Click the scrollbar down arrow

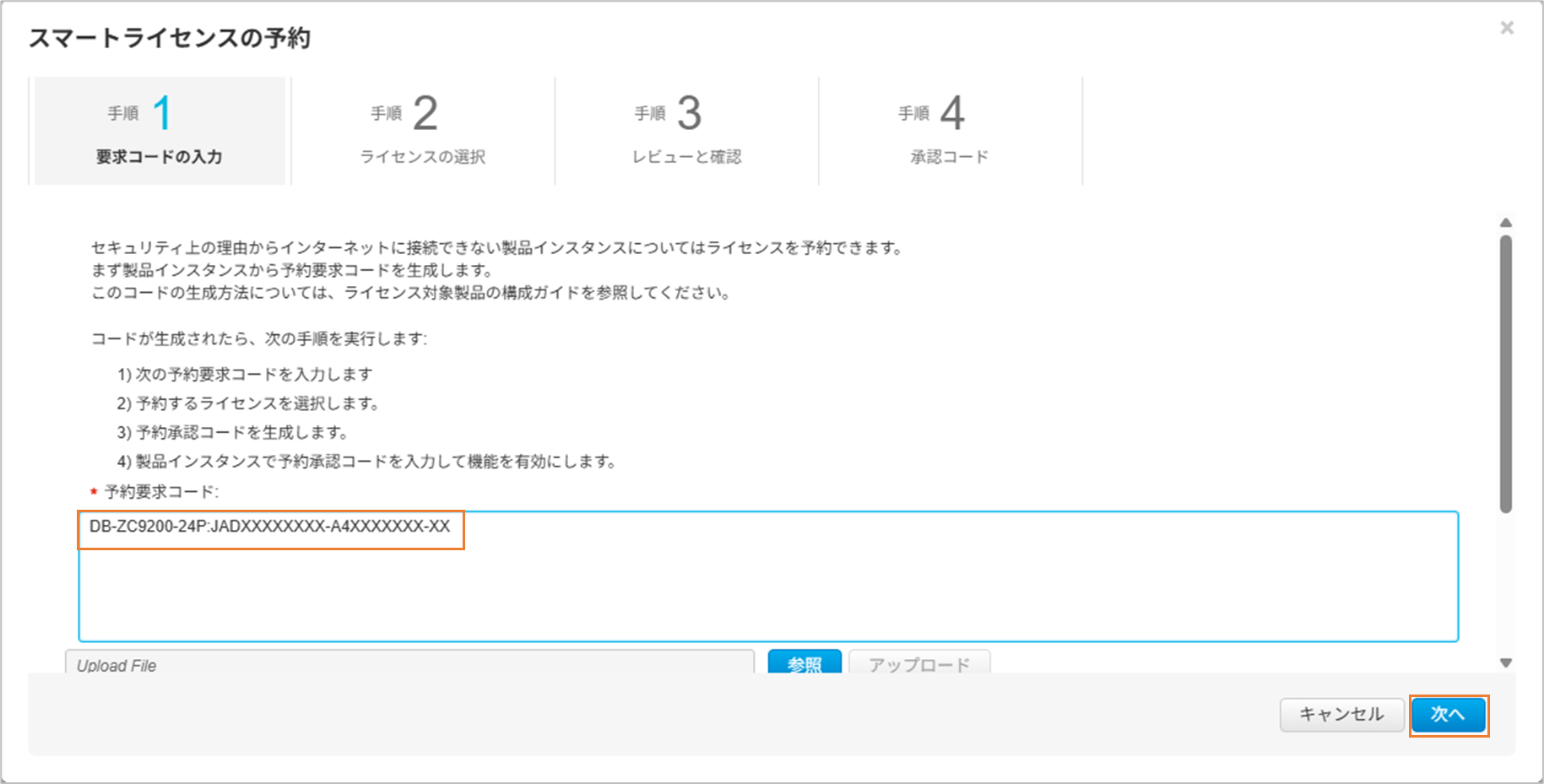(x=1505, y=662)
